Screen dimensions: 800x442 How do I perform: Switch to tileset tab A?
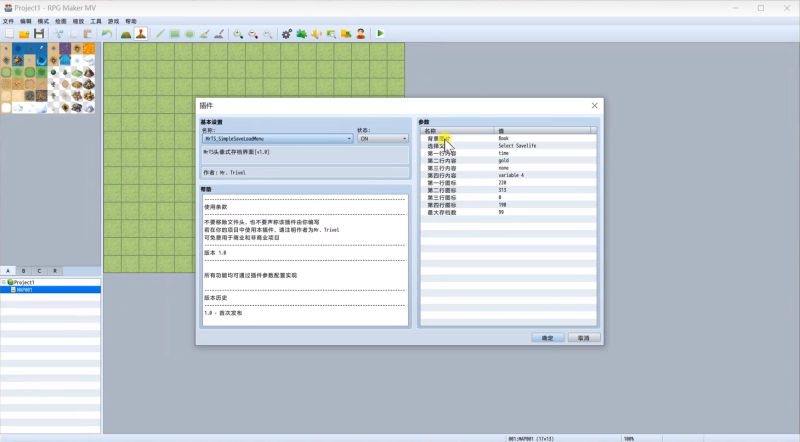click(8, 271)
